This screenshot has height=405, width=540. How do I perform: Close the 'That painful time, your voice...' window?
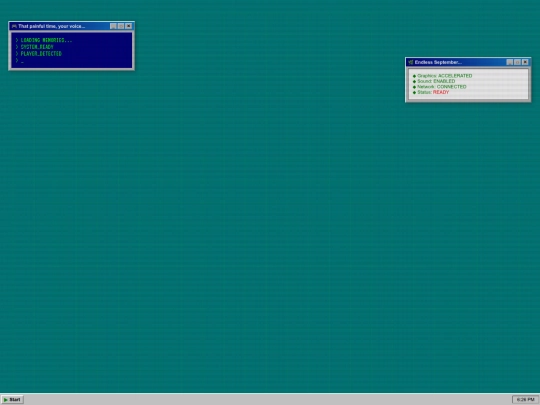tap(128, 26)
